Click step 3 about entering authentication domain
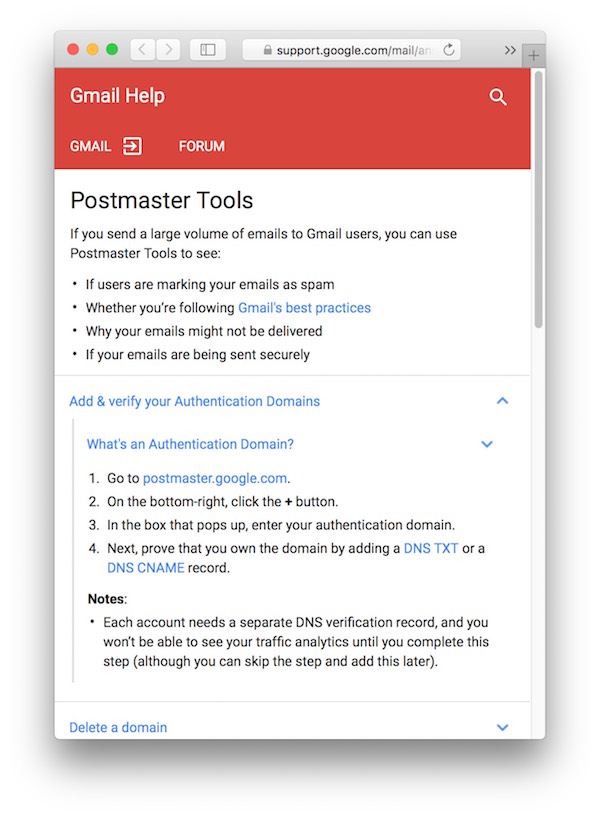Viewport: 600px width, 817px height. click(281, 525)
